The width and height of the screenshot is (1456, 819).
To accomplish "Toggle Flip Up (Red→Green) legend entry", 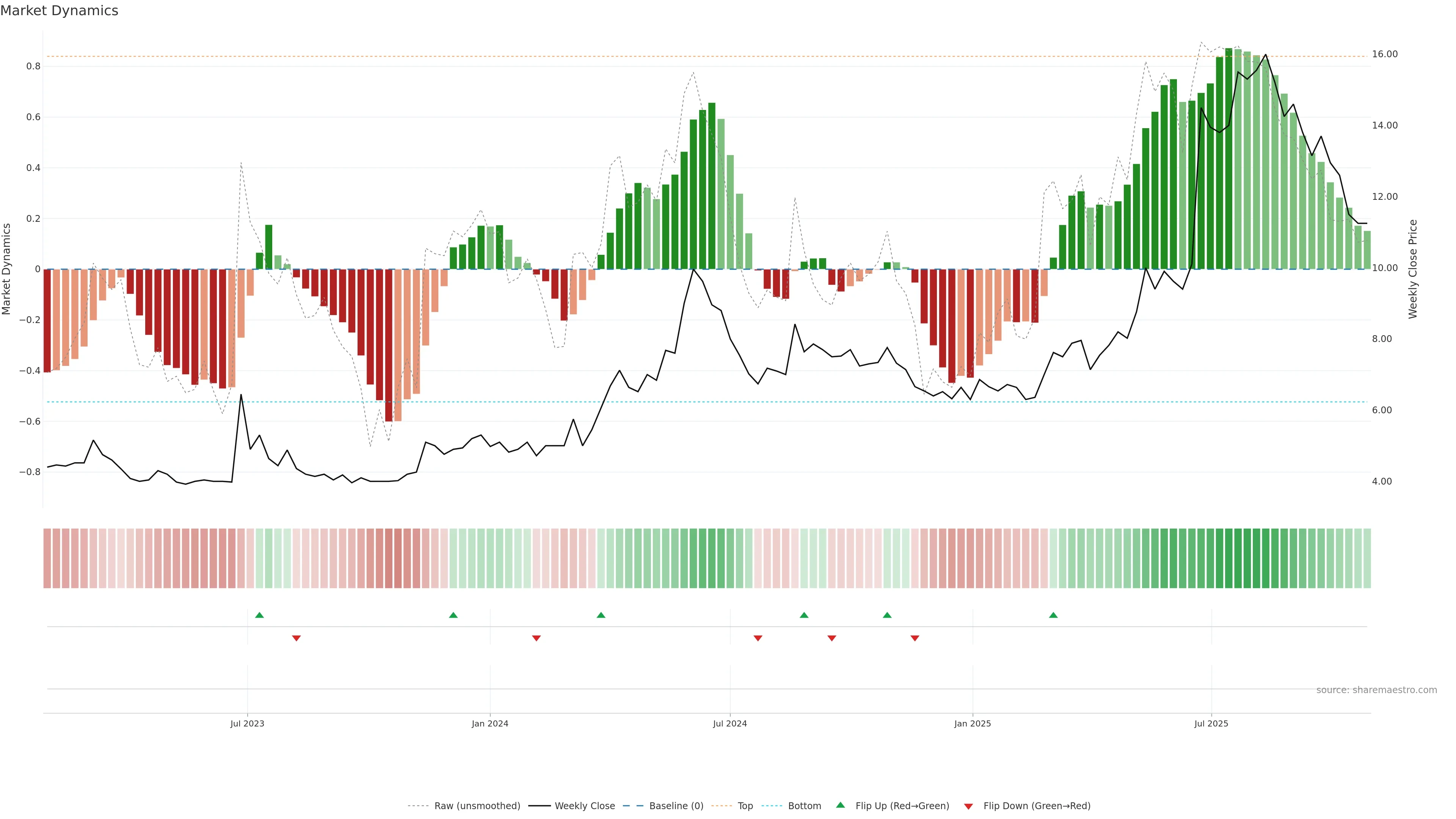I will [902, 806].
